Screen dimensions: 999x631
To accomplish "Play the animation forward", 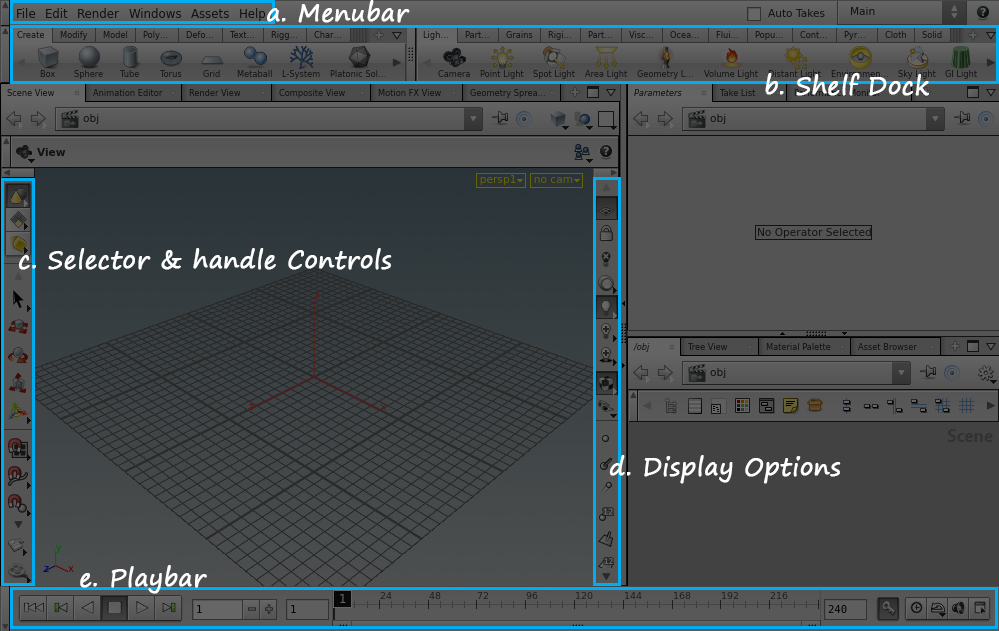I will click(x=141, y=608).
